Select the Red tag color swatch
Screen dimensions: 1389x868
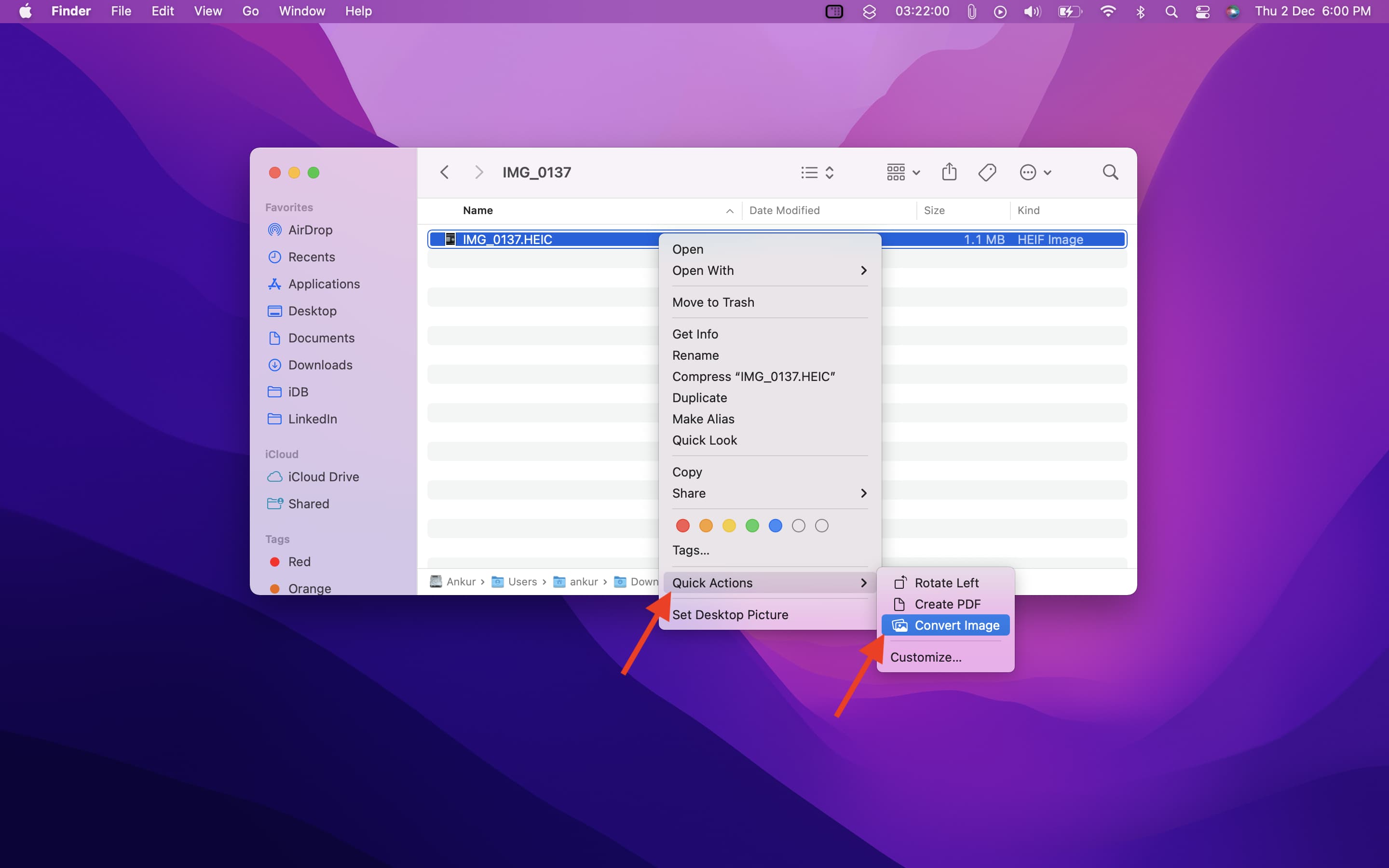682,524
